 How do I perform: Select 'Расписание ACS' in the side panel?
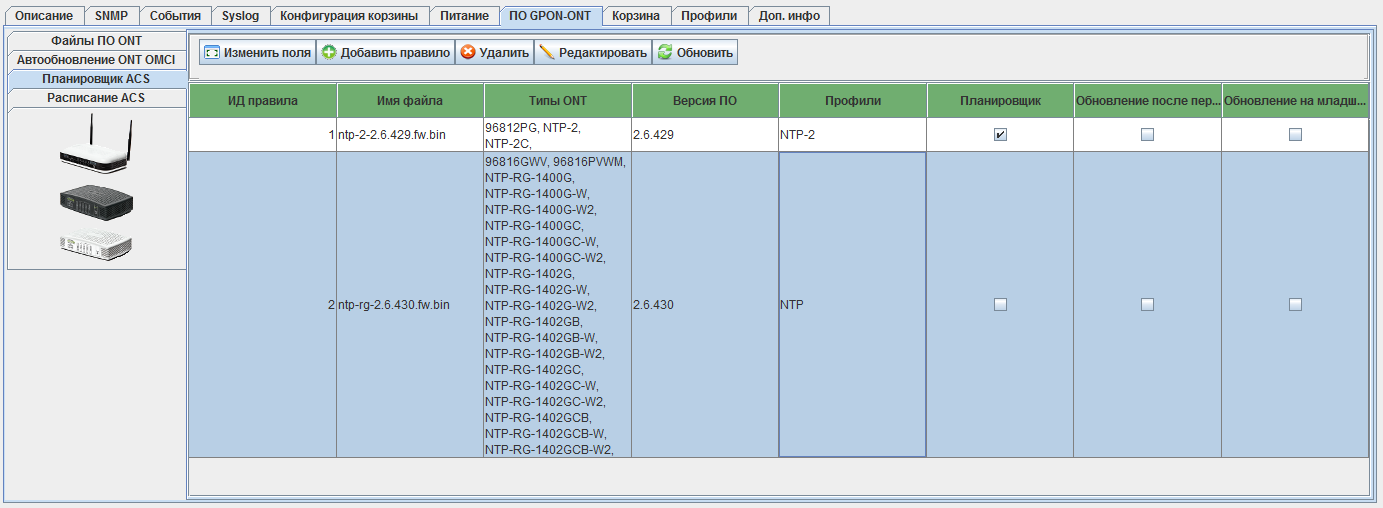(x=96, y=98)
